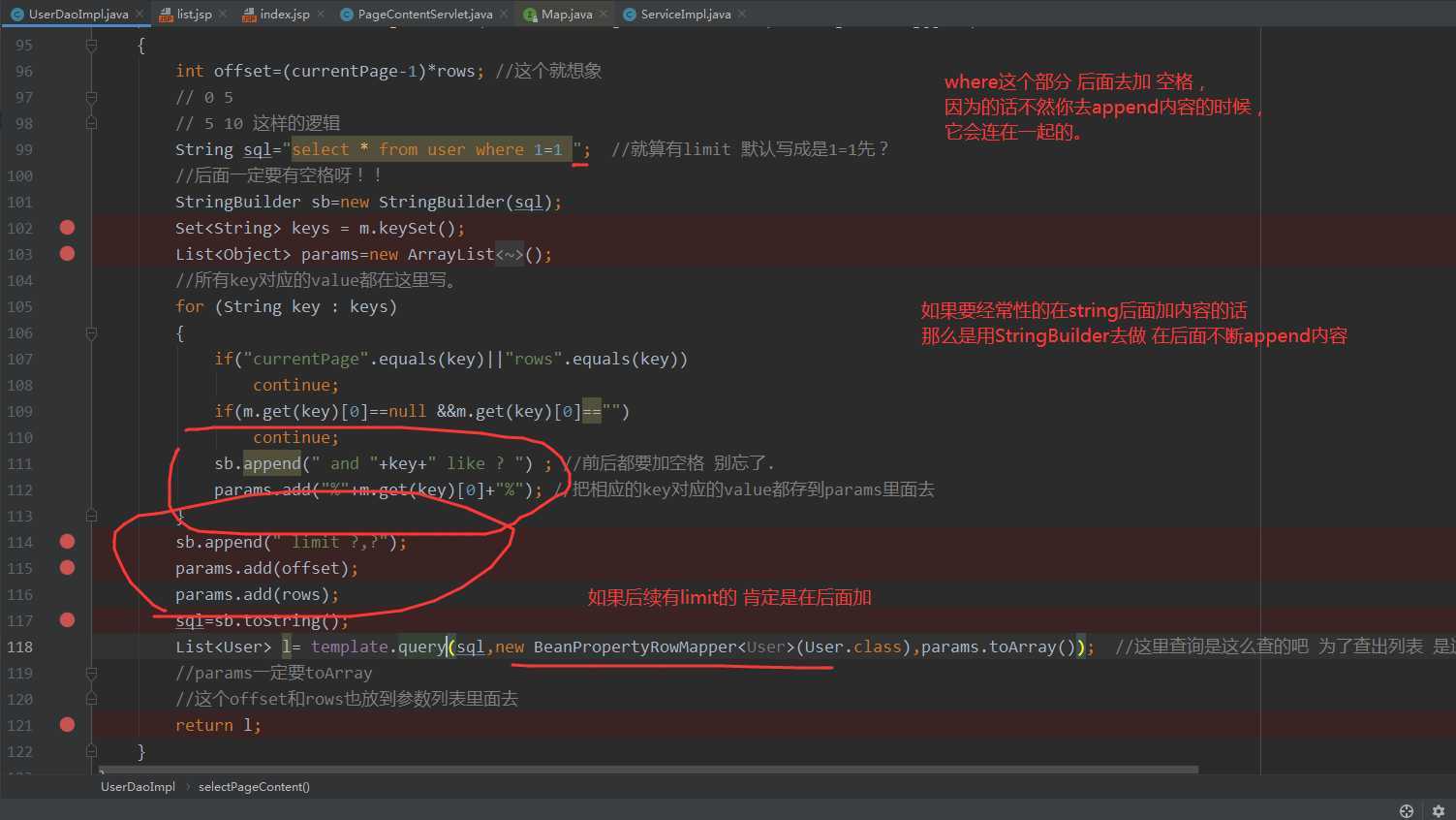Image resolution: width=1456 pixels, height=820 pixels.
Task: Click 'params.toArray()' on line 118
Action: pos(998,647)
